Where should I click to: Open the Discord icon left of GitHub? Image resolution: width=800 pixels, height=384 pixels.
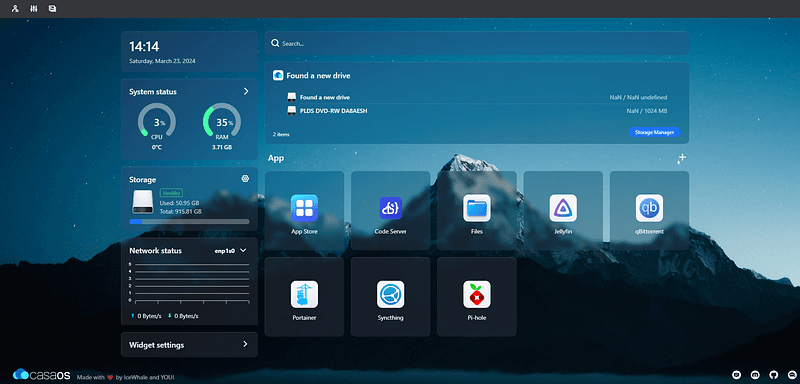pos(755,375)
